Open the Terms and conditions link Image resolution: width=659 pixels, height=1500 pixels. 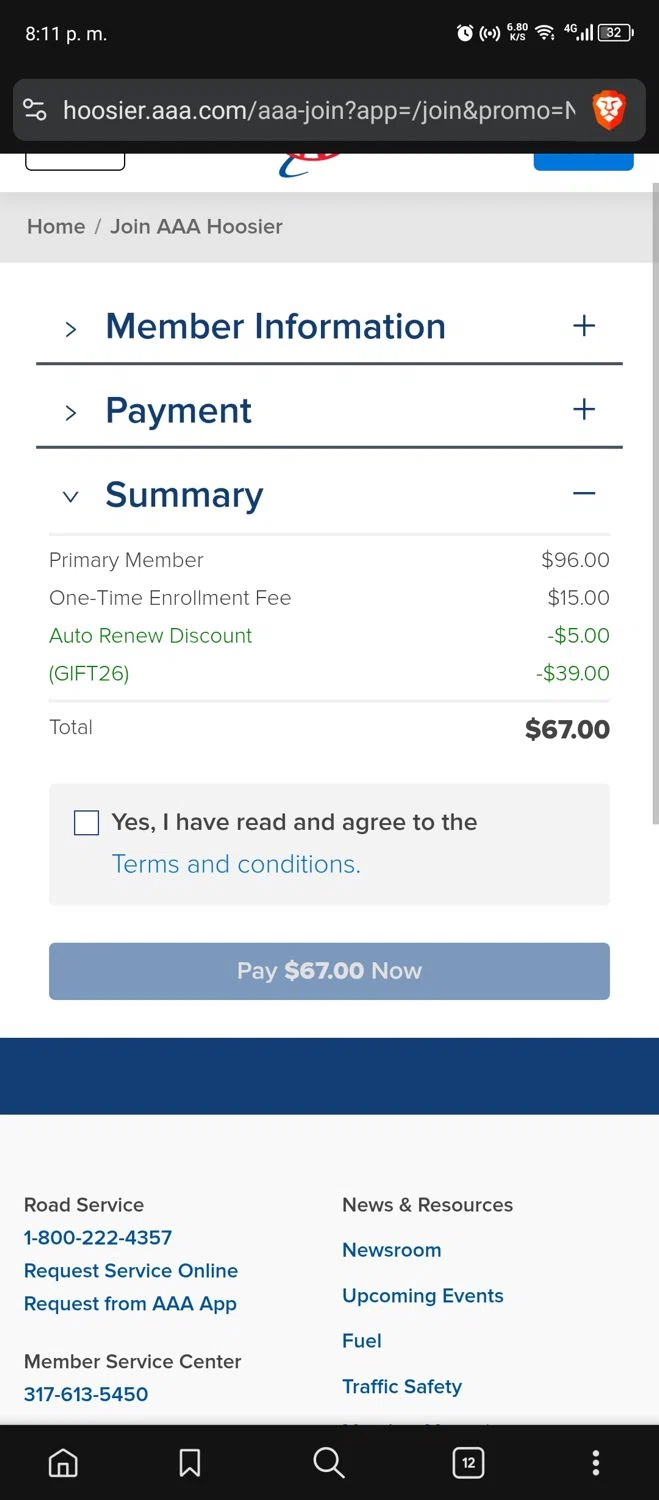click(236, 864)
